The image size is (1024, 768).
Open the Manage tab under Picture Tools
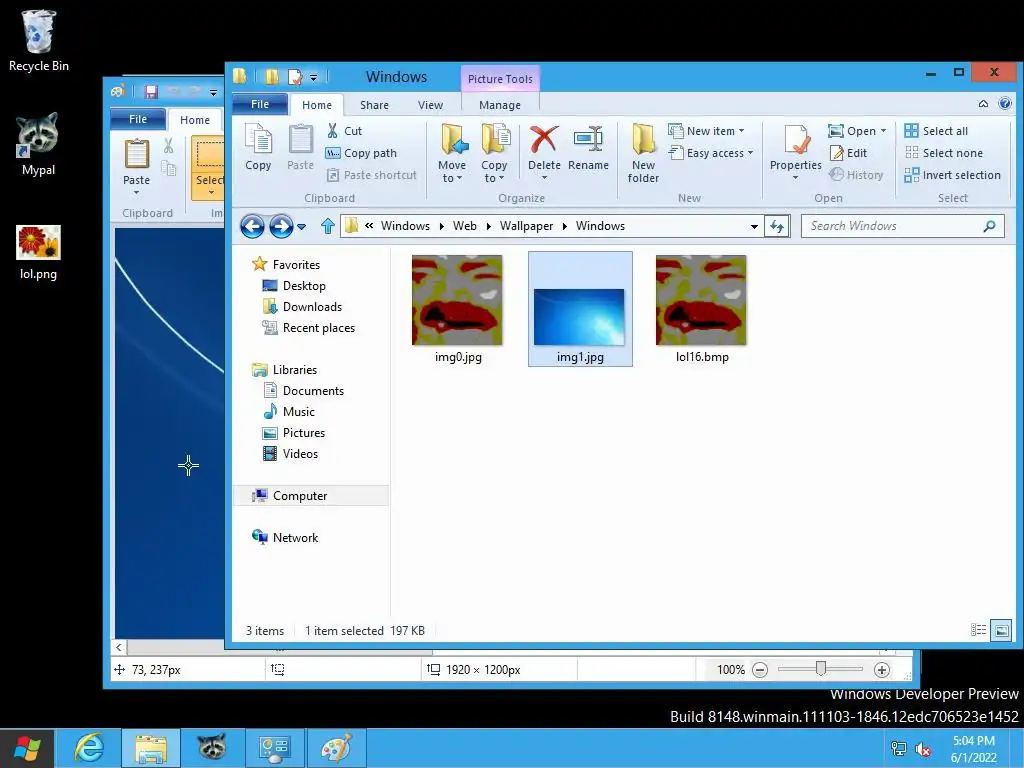coord(500,105)
